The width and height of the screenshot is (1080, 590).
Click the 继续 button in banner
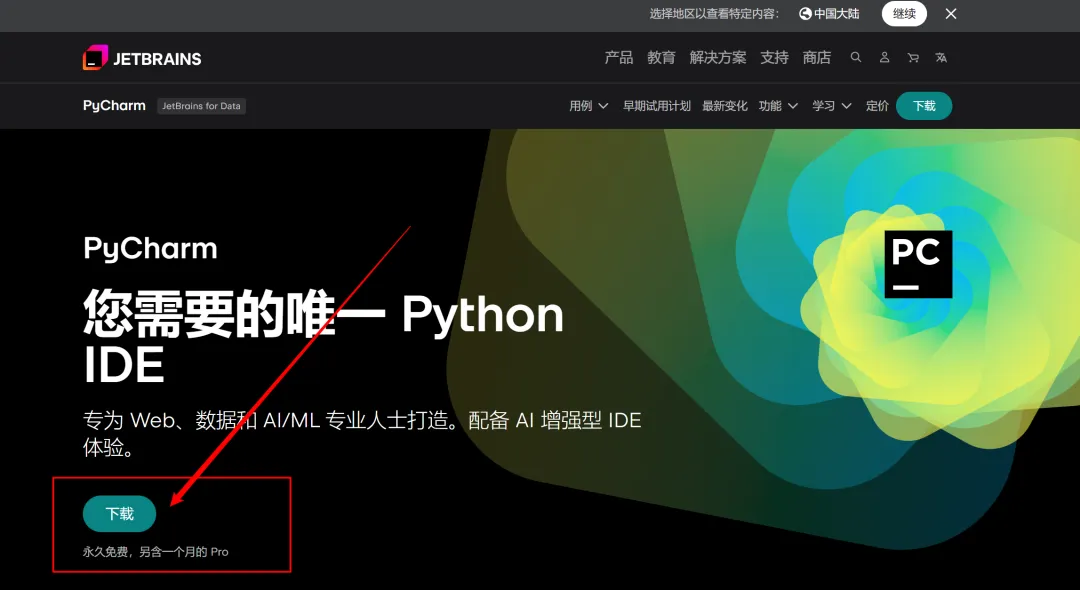904,14
